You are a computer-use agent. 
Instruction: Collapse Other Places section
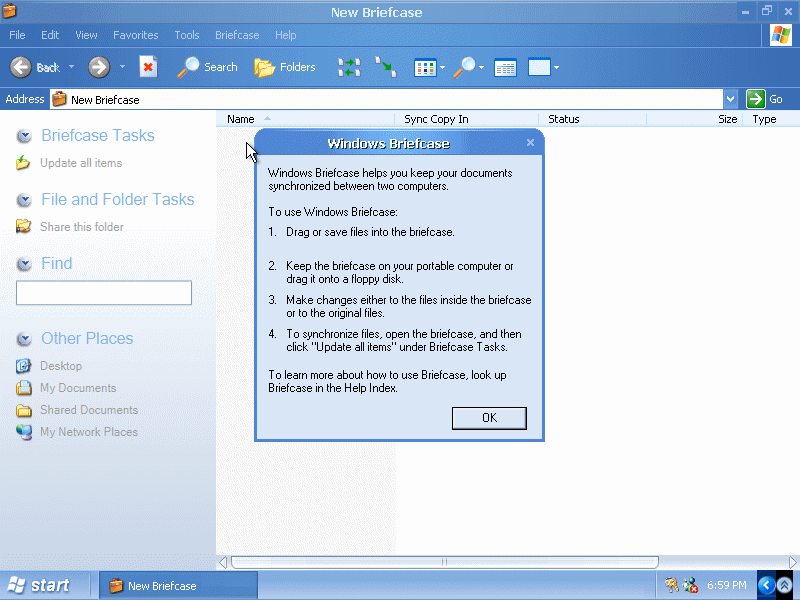(24, 339)
